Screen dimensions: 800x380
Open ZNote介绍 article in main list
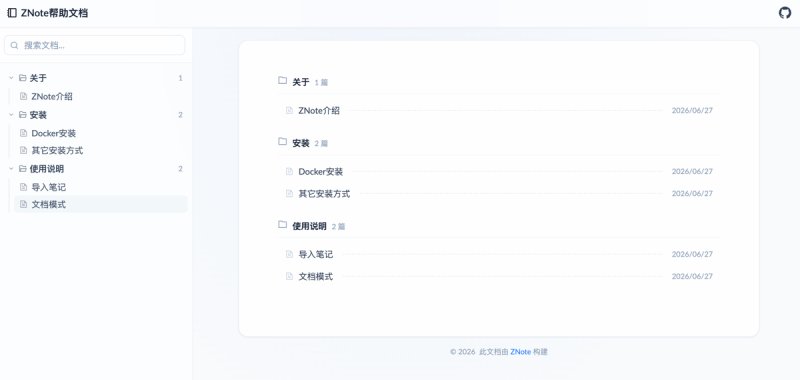pyautogui.click(x=319, y=110)
